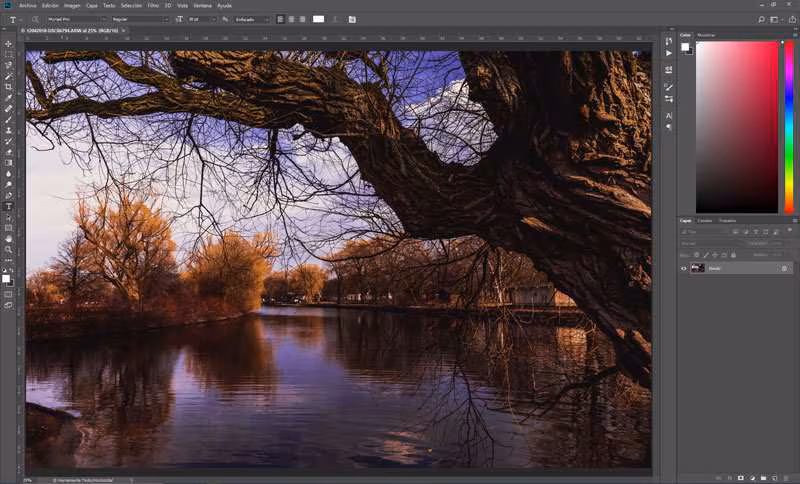Toggle center text alignment

(291, 19)
